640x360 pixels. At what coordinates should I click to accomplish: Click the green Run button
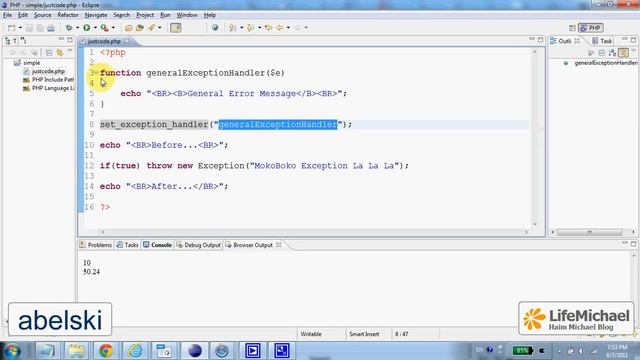point(87,28)
